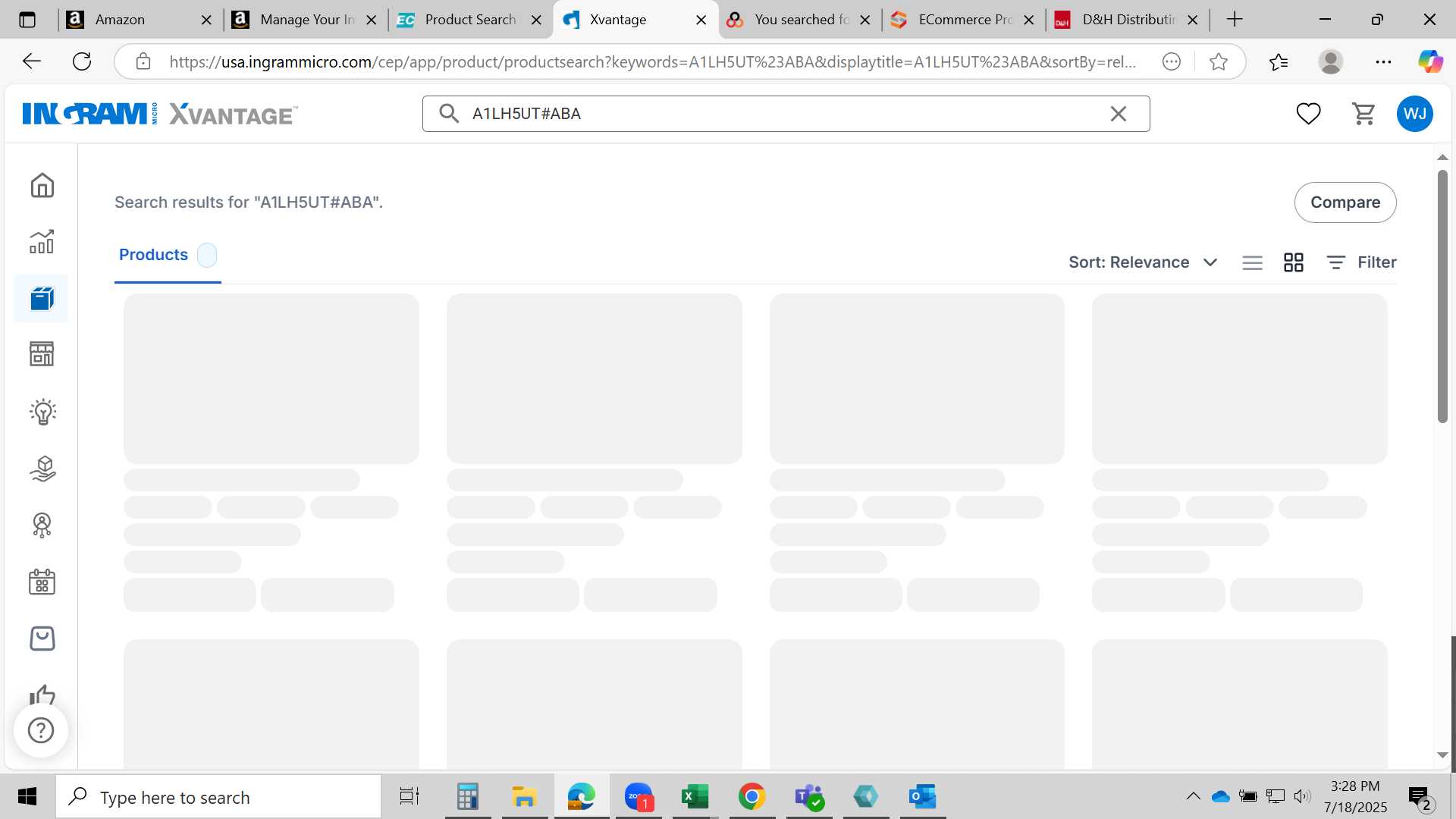Switch to the Manage Your Inventory browser tab
Image resolution: width=1456 pixels, height=819 pixels.
305,20
